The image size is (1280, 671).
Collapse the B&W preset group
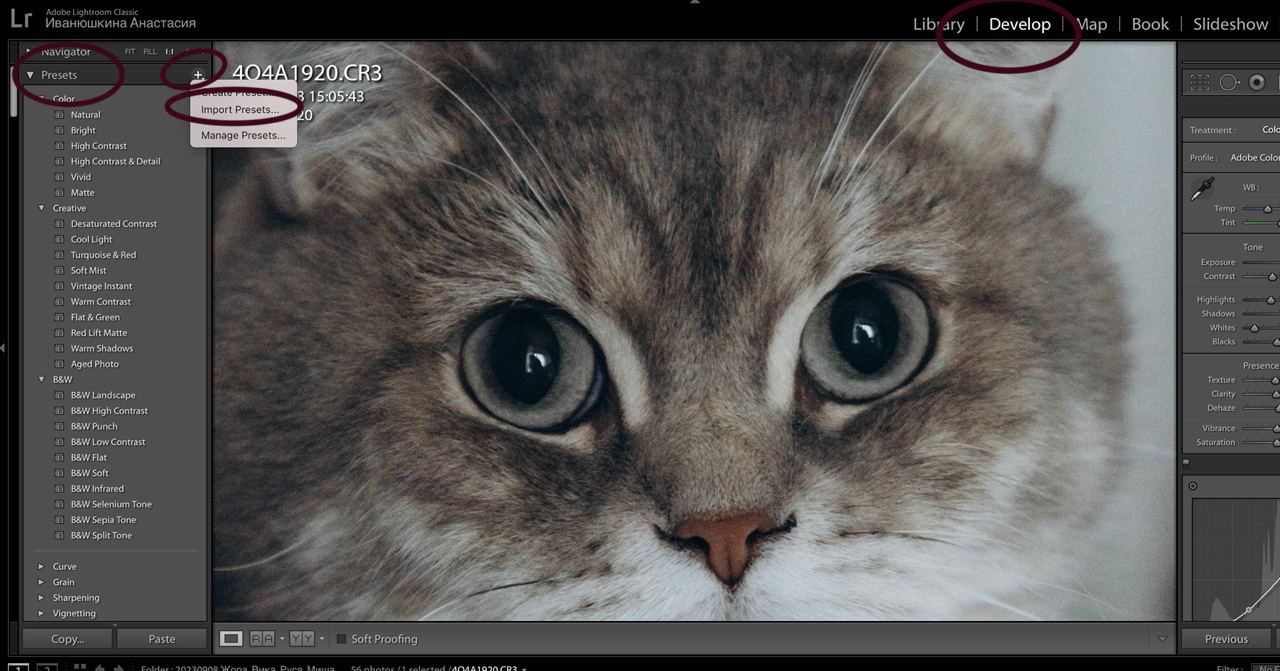[41, 380]
